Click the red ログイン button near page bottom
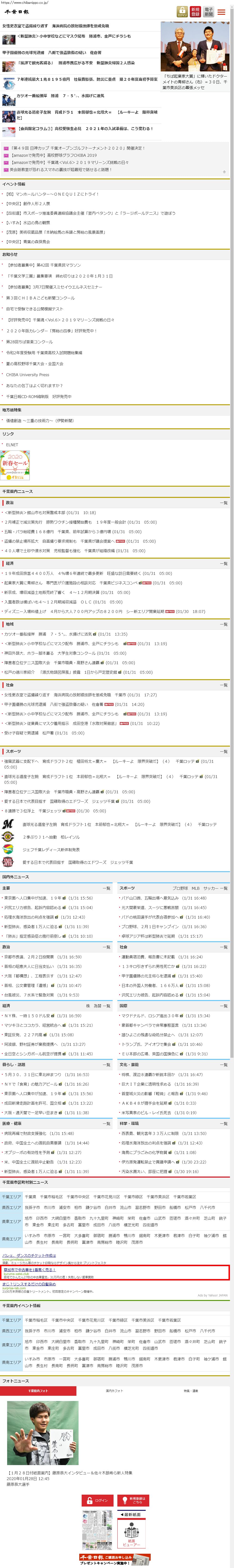The width and height of the screenshot is (234, 1568). coord(97,1500)
